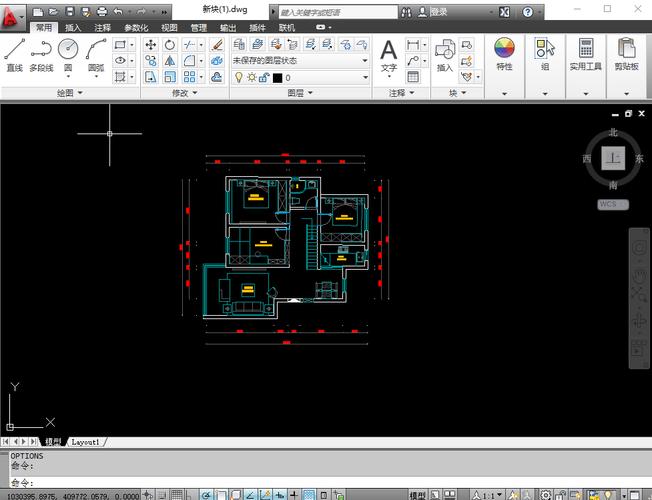
Task: Open the Layout1 layout tab
Action: [85, 442]
